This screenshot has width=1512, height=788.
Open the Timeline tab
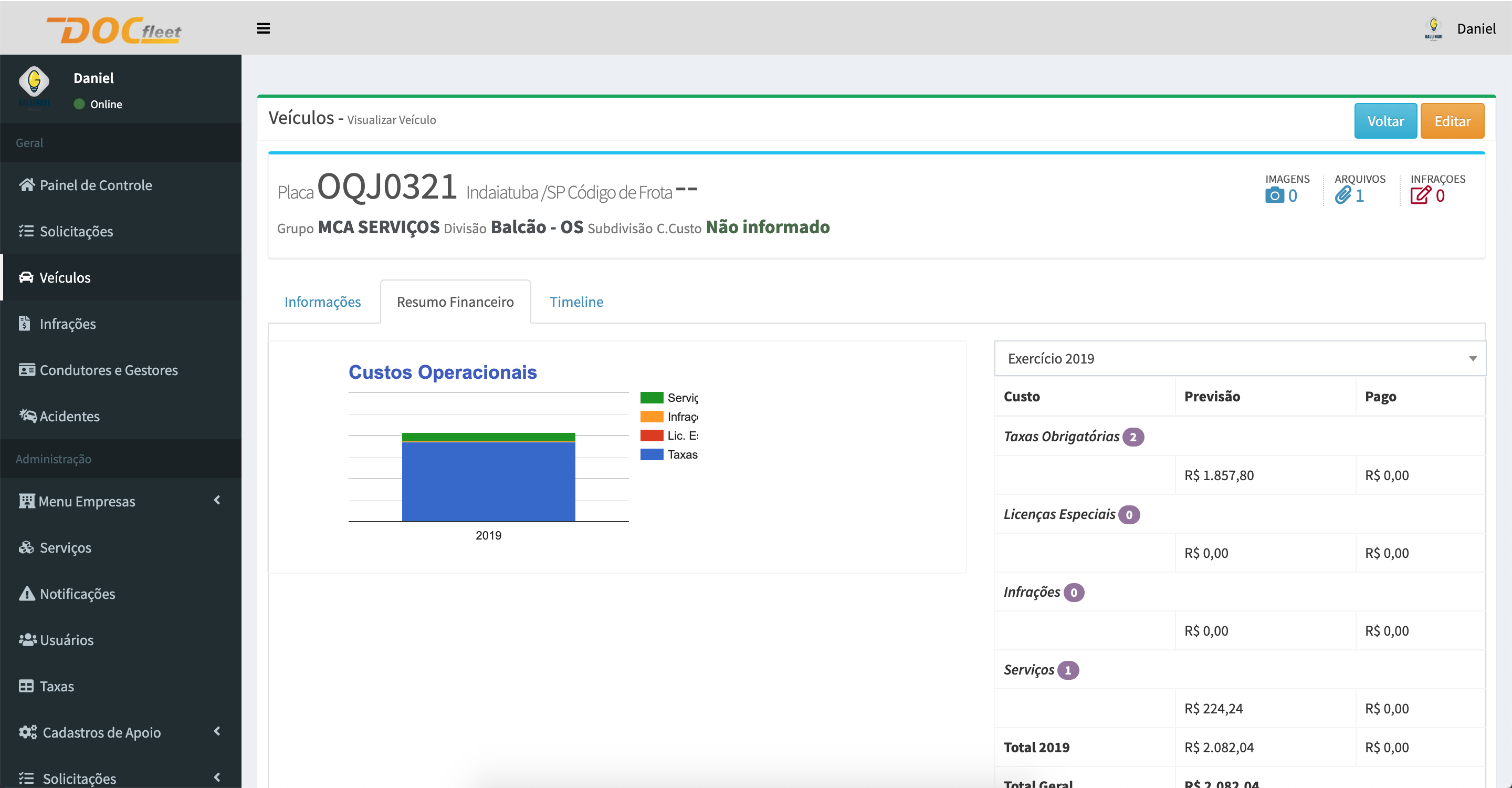click(576, 302)
